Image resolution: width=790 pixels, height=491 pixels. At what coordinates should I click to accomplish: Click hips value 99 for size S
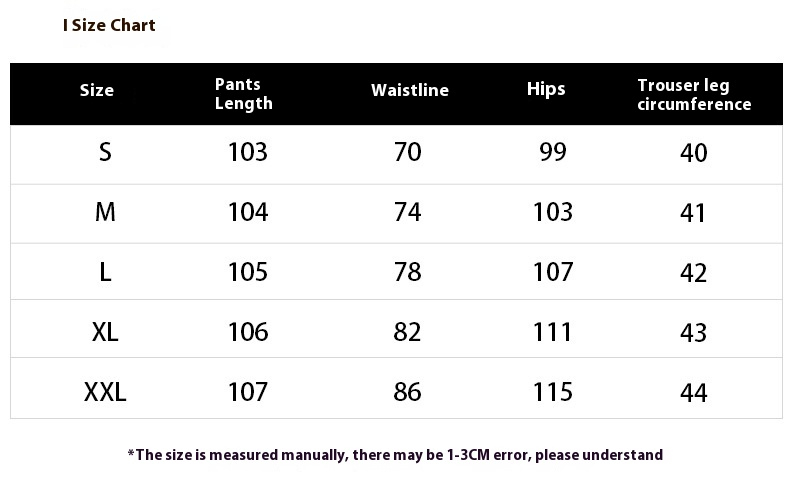point(553,152)
